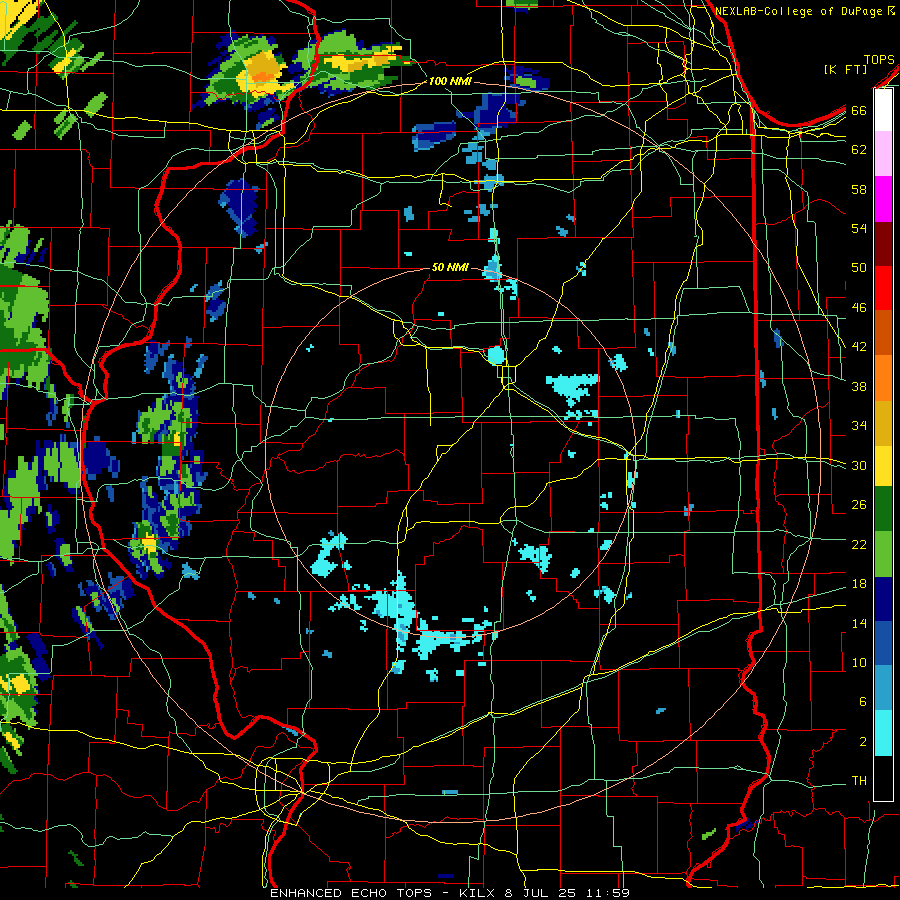Select the gold legend swatch
The width and height of the screenshot is (900, 900).
(883, 422)
